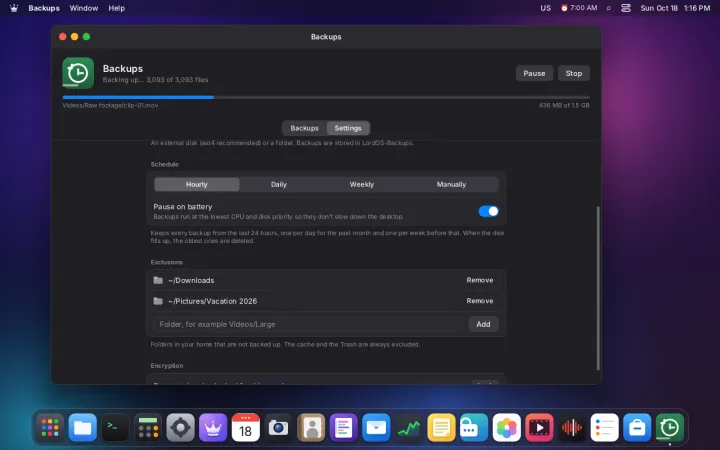Screen dimensions: 720x450
Task: Click the Backups app clock icon in header
Action: pos(78,73)
